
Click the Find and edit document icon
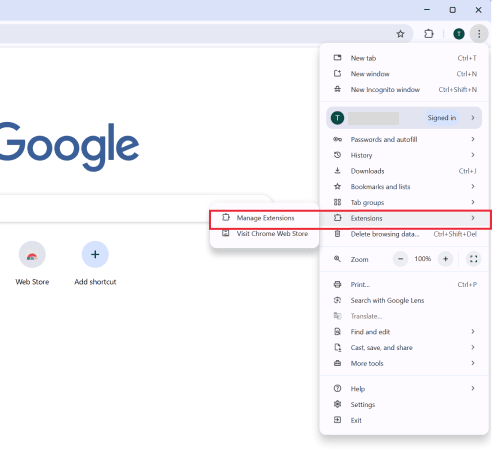point(337,331)
